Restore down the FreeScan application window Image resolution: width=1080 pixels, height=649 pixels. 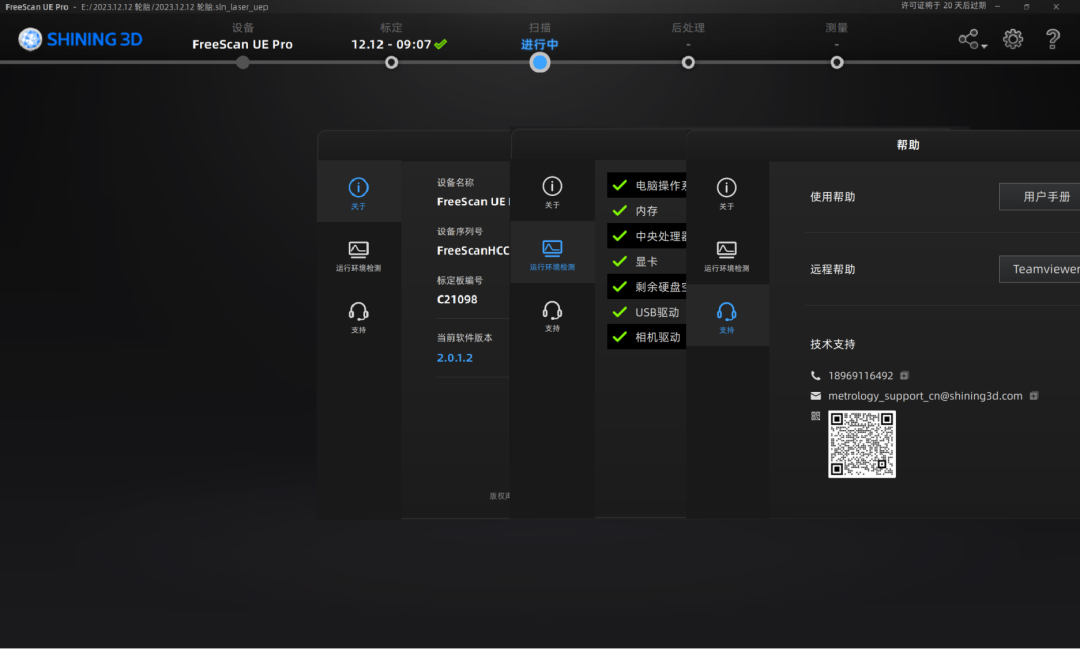1026,6
